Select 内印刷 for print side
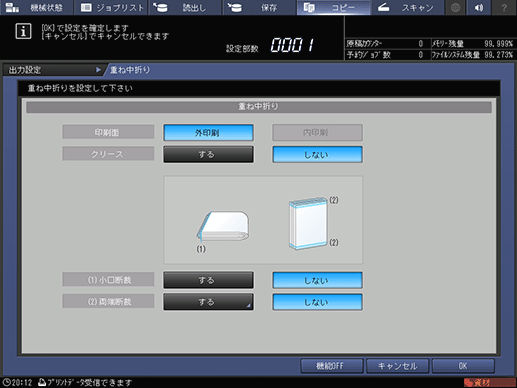Screen dimensions: 517x388 click(x=317, y=133)
